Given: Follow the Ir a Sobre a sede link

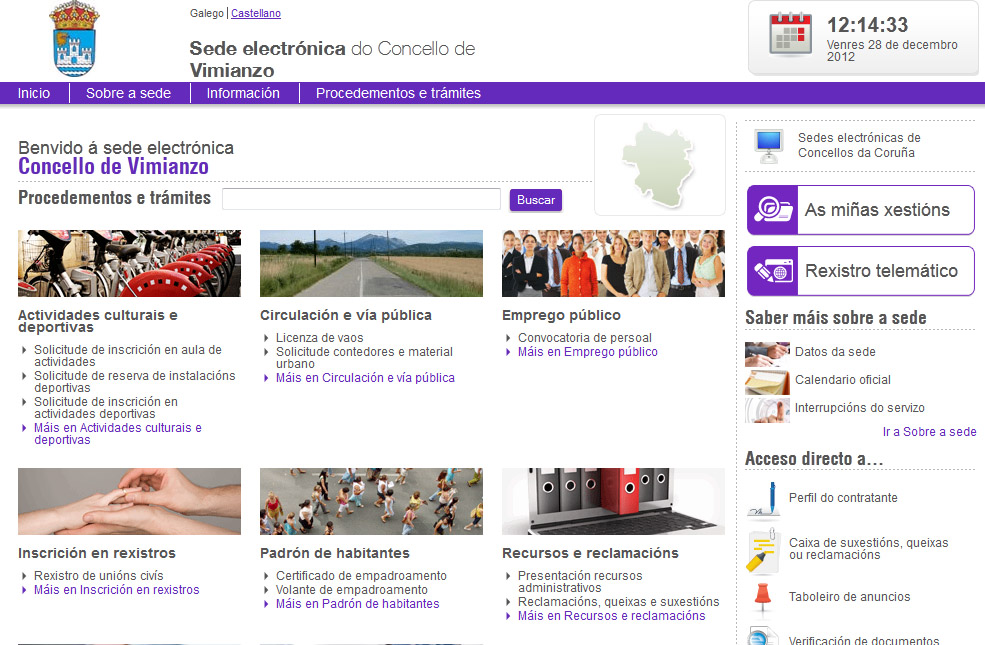Looking at the screenshot, I should pyautogui.click(x=930, y=432).
